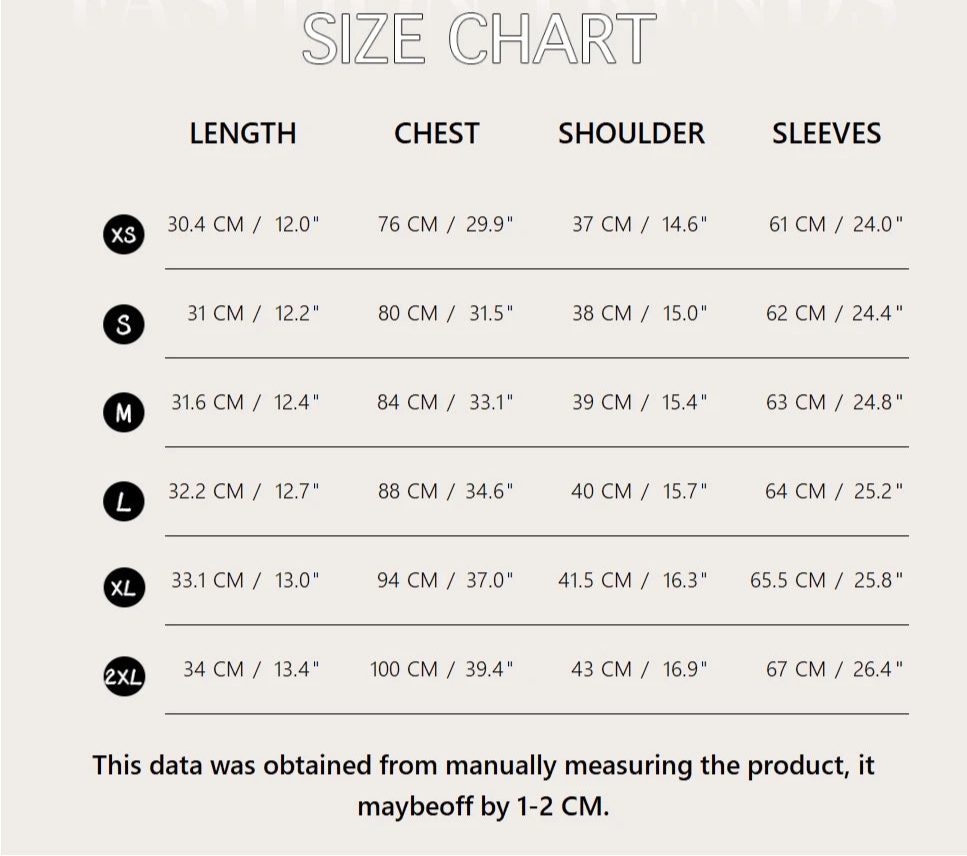The height and width of the screenshot is (856, 967).
Task: Click the LENGTH column header
Action: click(x=243, y=133)
